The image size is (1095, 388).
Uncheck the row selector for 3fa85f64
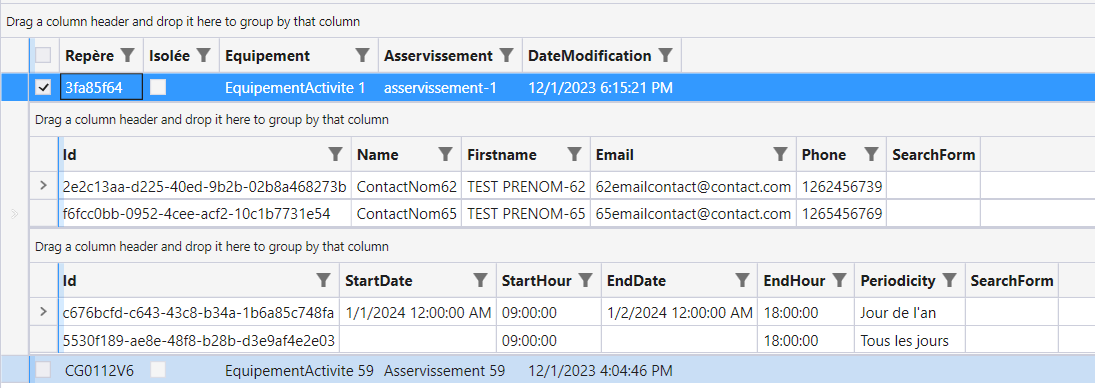[x=43, y=87]
